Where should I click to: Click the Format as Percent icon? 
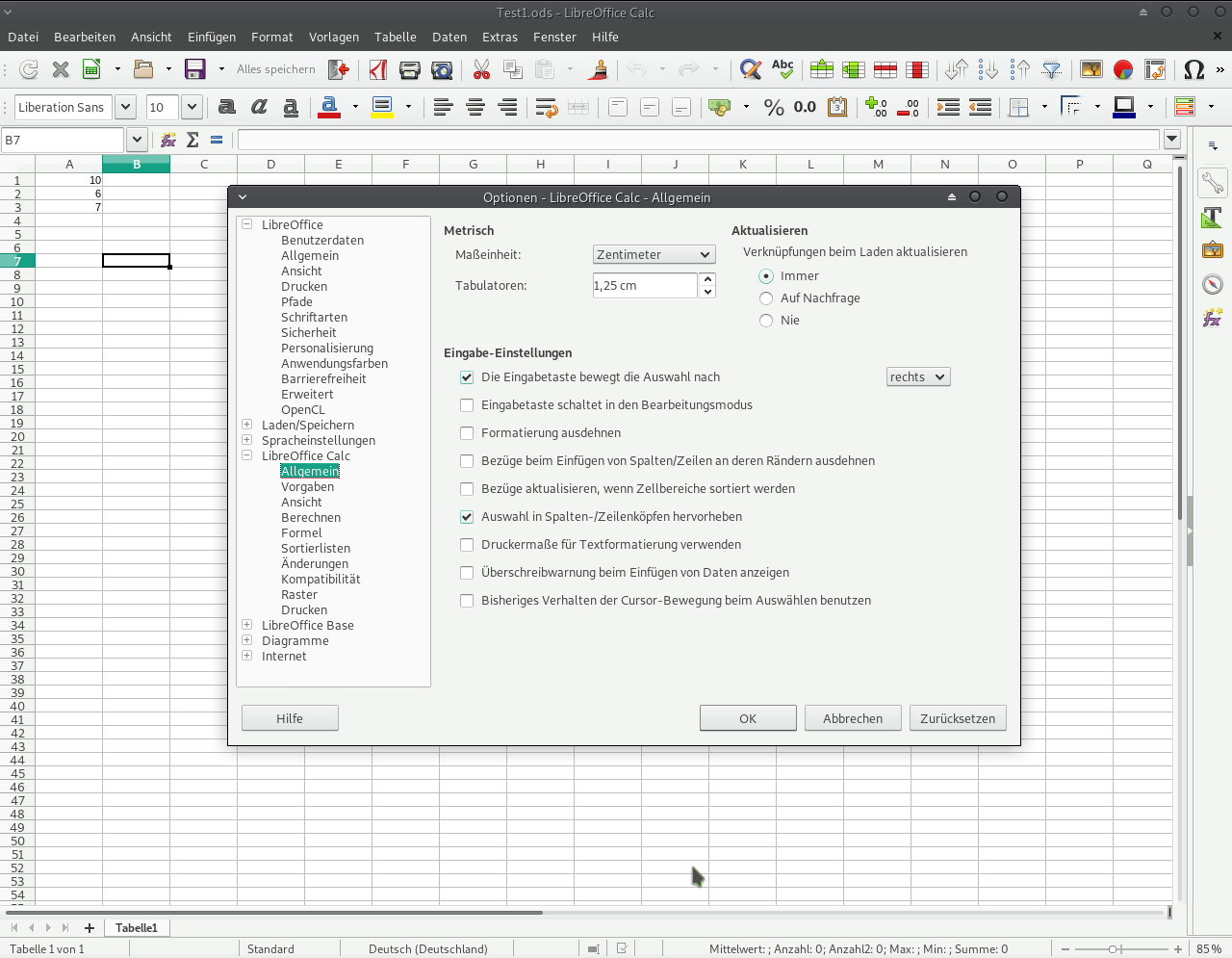coord(774,107)
